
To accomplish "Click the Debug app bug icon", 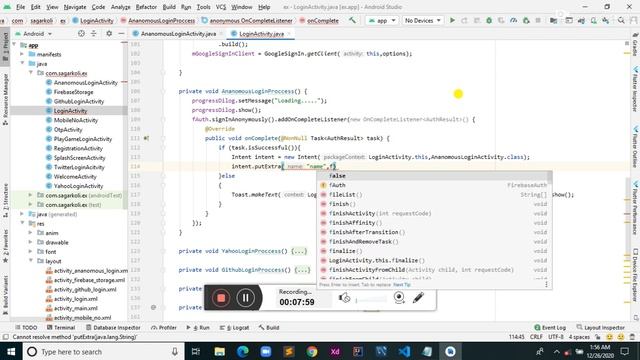I will (489, 20).
